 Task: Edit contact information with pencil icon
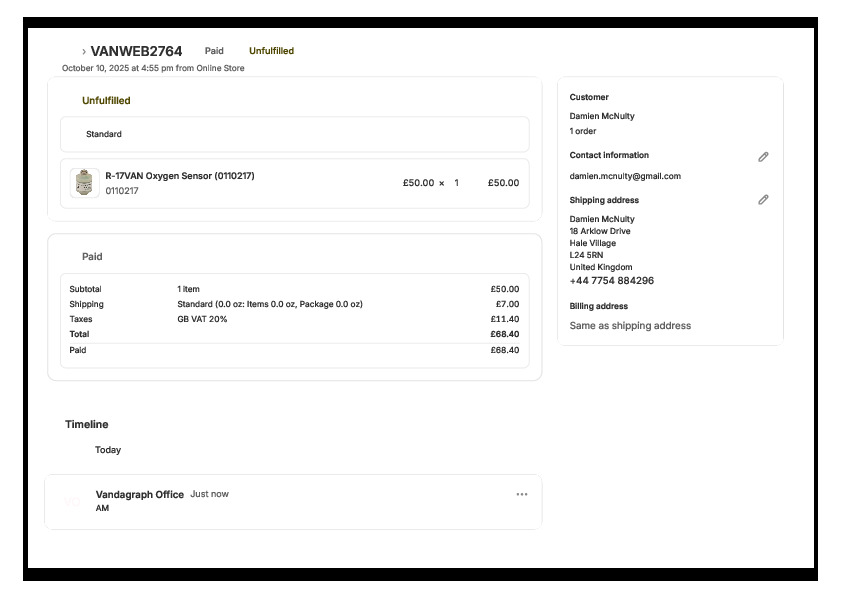[763, 157]
